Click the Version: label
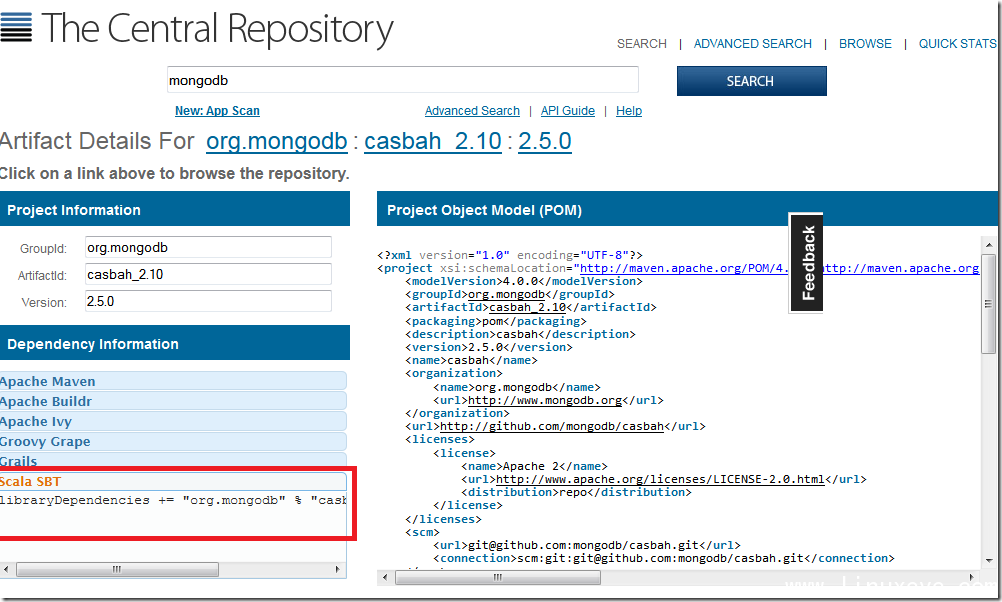 coord(44,302)
